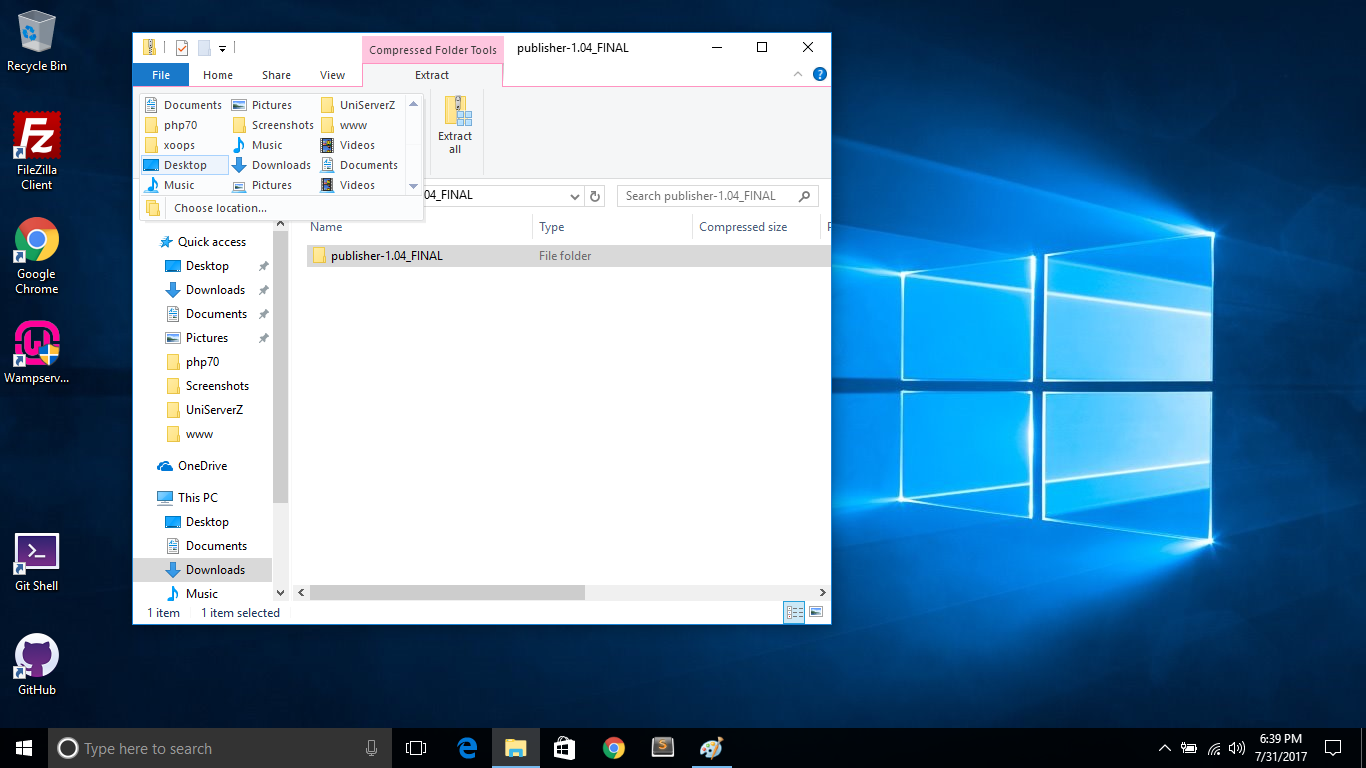Open Quick Access Toolbar customize dropdown

click(x=223, y=48)
